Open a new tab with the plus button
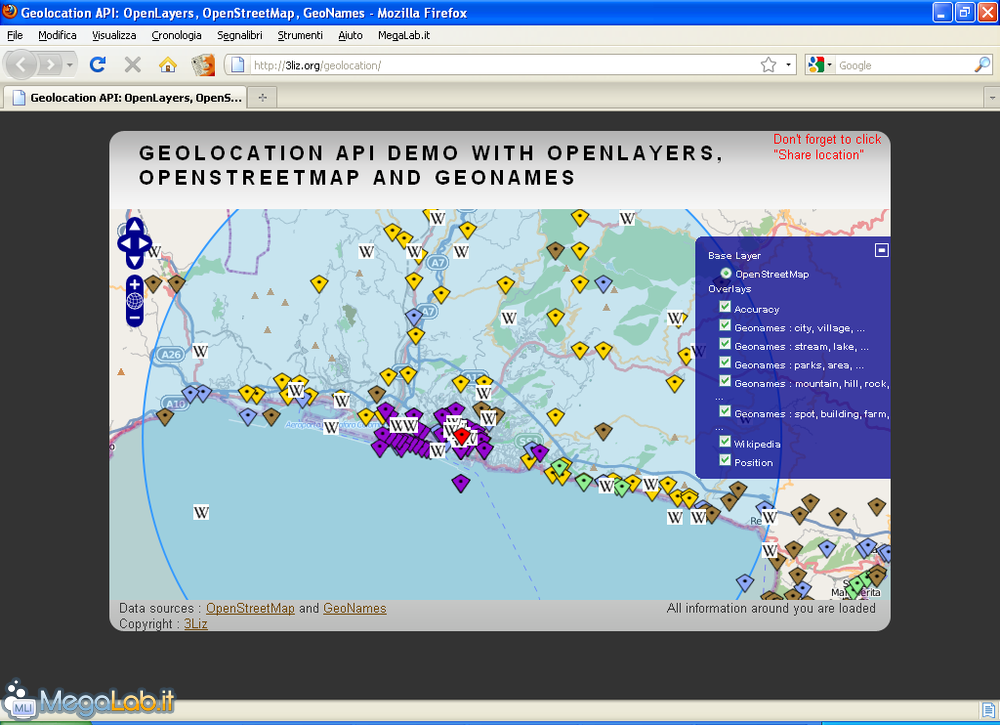Screen dimensions: 1000x725 (262, 98)
